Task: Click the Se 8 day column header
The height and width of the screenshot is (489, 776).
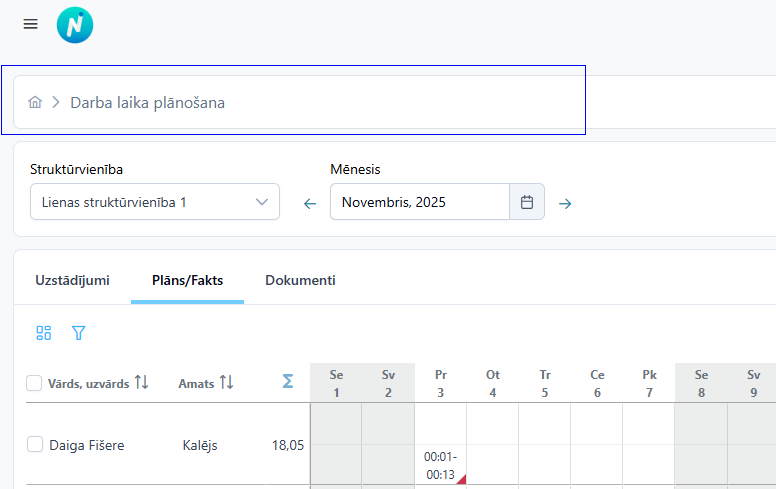Action: pyautogui.click(x=701, y=384)
